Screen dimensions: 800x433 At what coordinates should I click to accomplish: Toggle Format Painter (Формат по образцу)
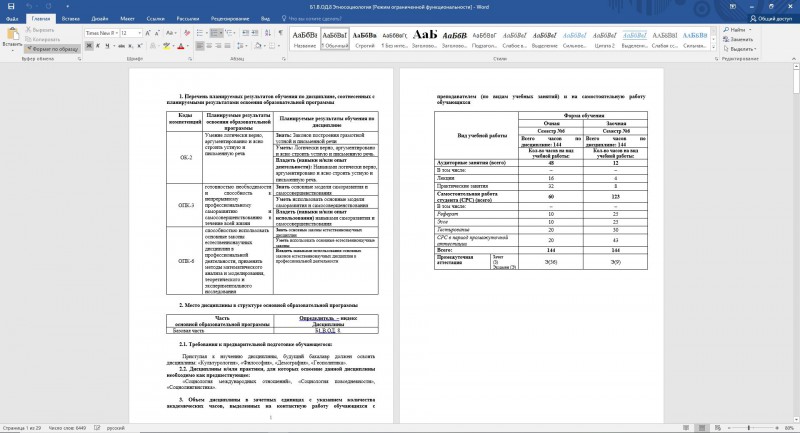point(52,49)
